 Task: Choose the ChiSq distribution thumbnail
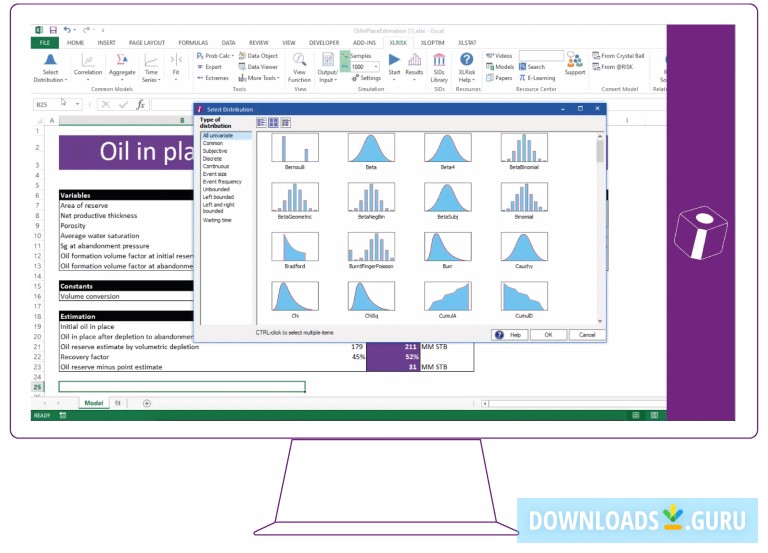point(371,296)
